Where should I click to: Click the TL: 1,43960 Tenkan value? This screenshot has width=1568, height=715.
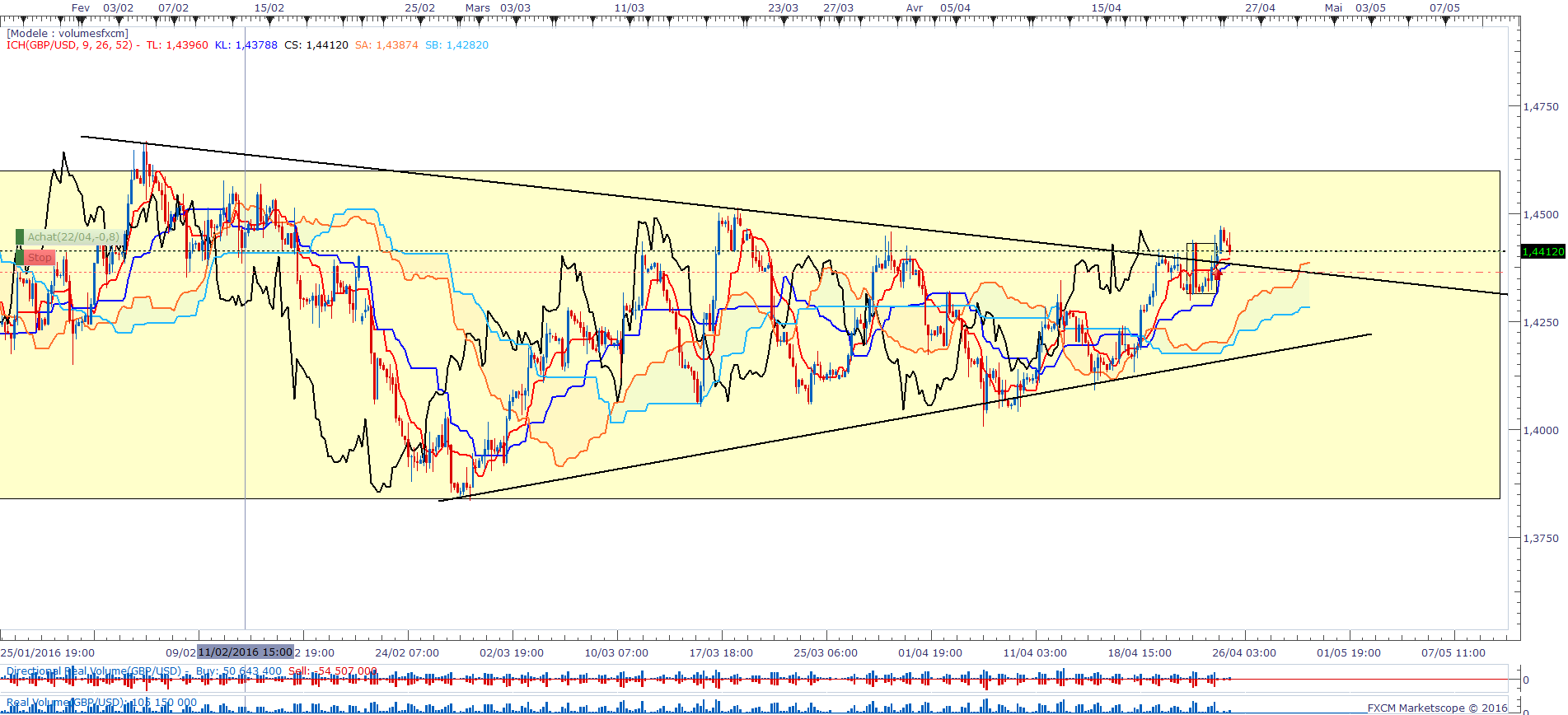coord(177,45)
